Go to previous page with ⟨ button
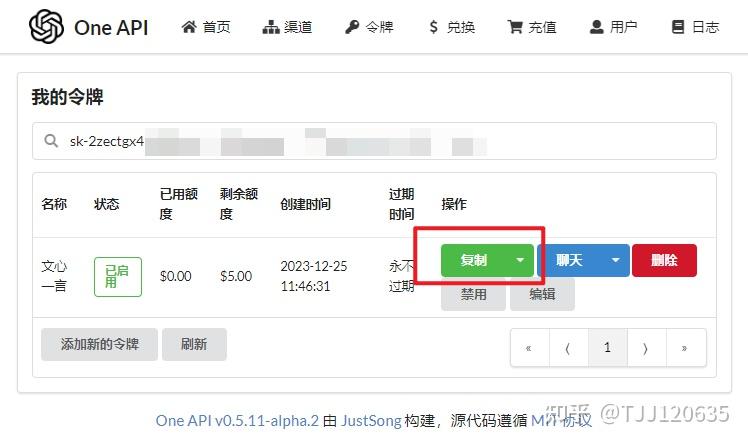Viewport: 748px width, 445px height. coord(569,348)
